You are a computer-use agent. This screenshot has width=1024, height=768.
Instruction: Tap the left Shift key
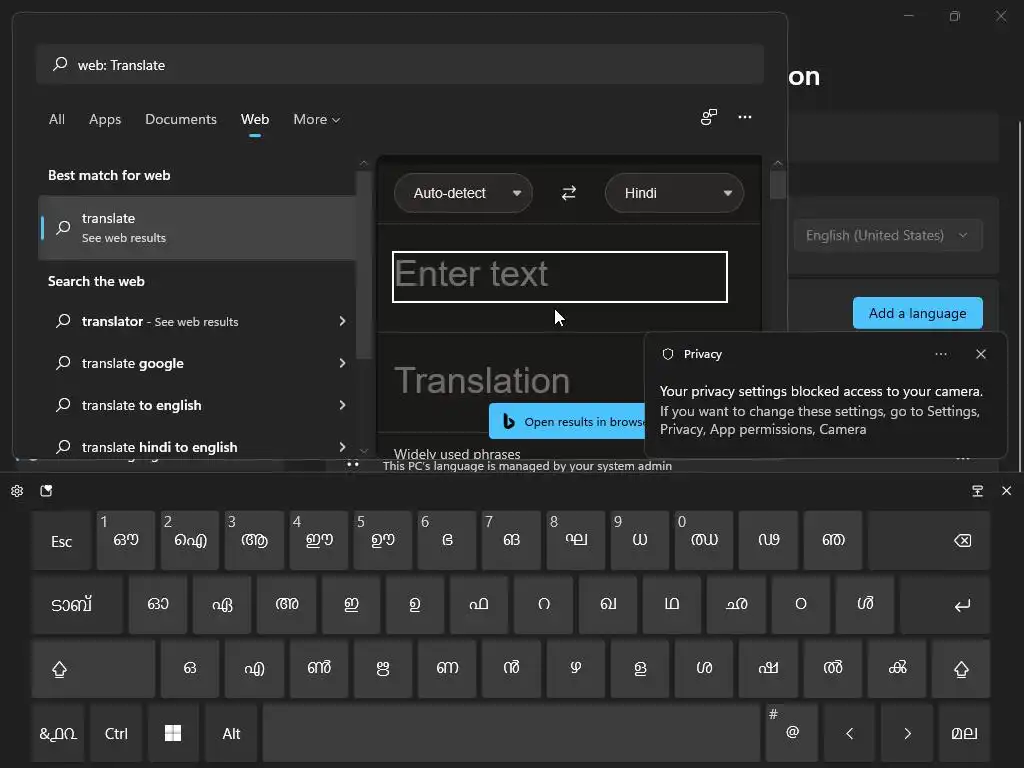(x=93, y=669)
